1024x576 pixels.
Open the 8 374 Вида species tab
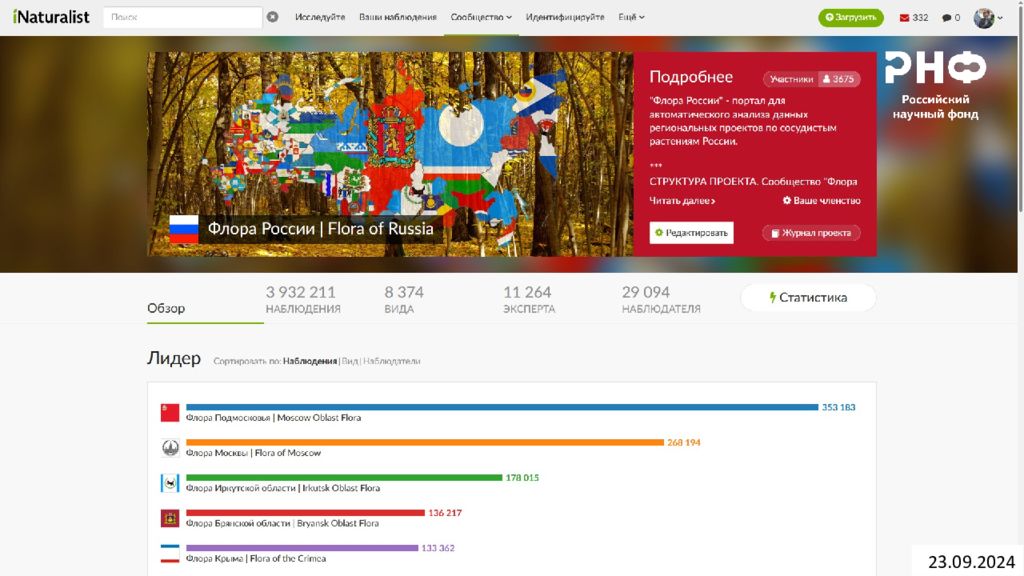point(404,300)
